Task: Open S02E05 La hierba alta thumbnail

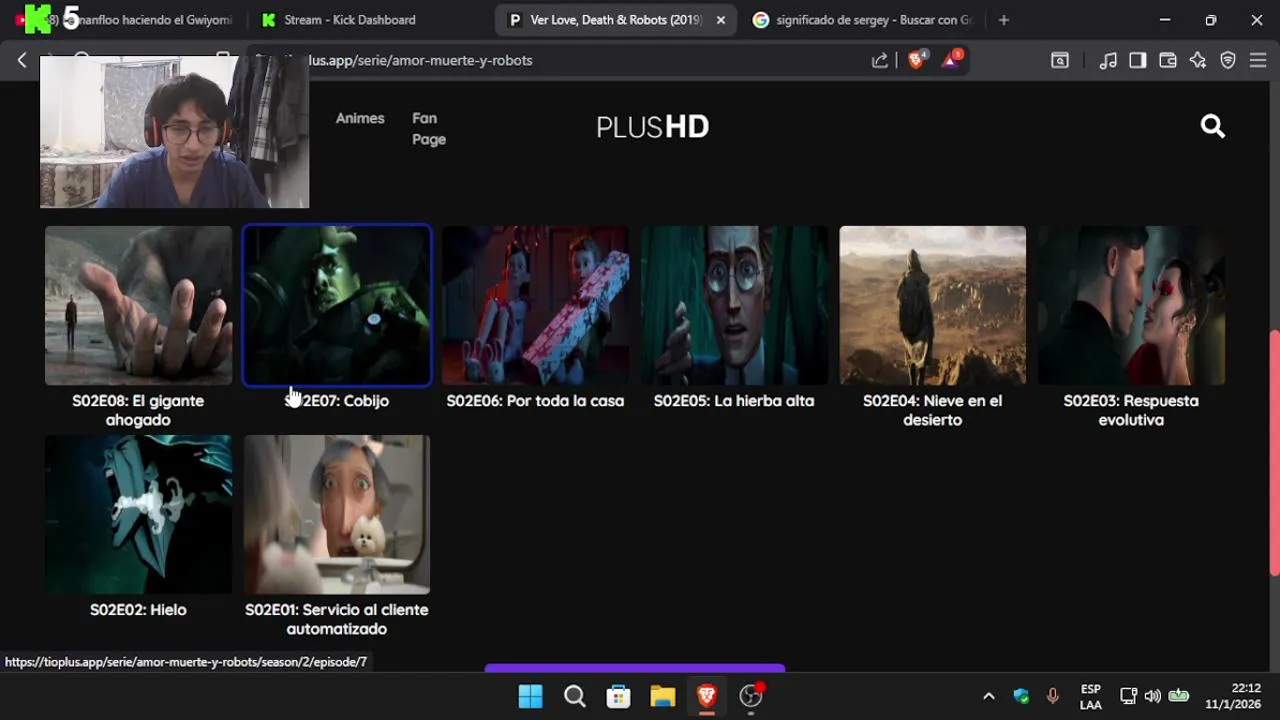Action: 734,305
